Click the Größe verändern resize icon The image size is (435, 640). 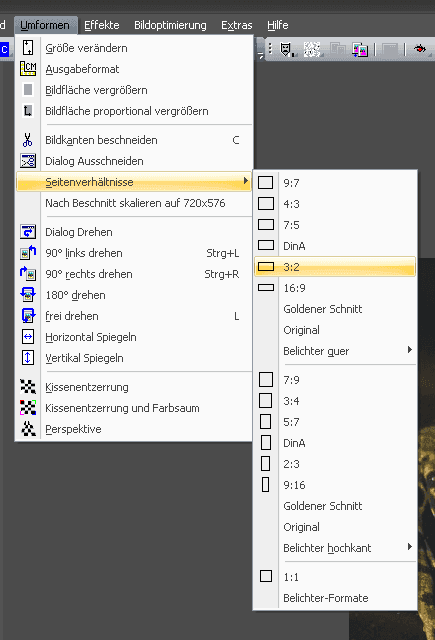(28, 48)
